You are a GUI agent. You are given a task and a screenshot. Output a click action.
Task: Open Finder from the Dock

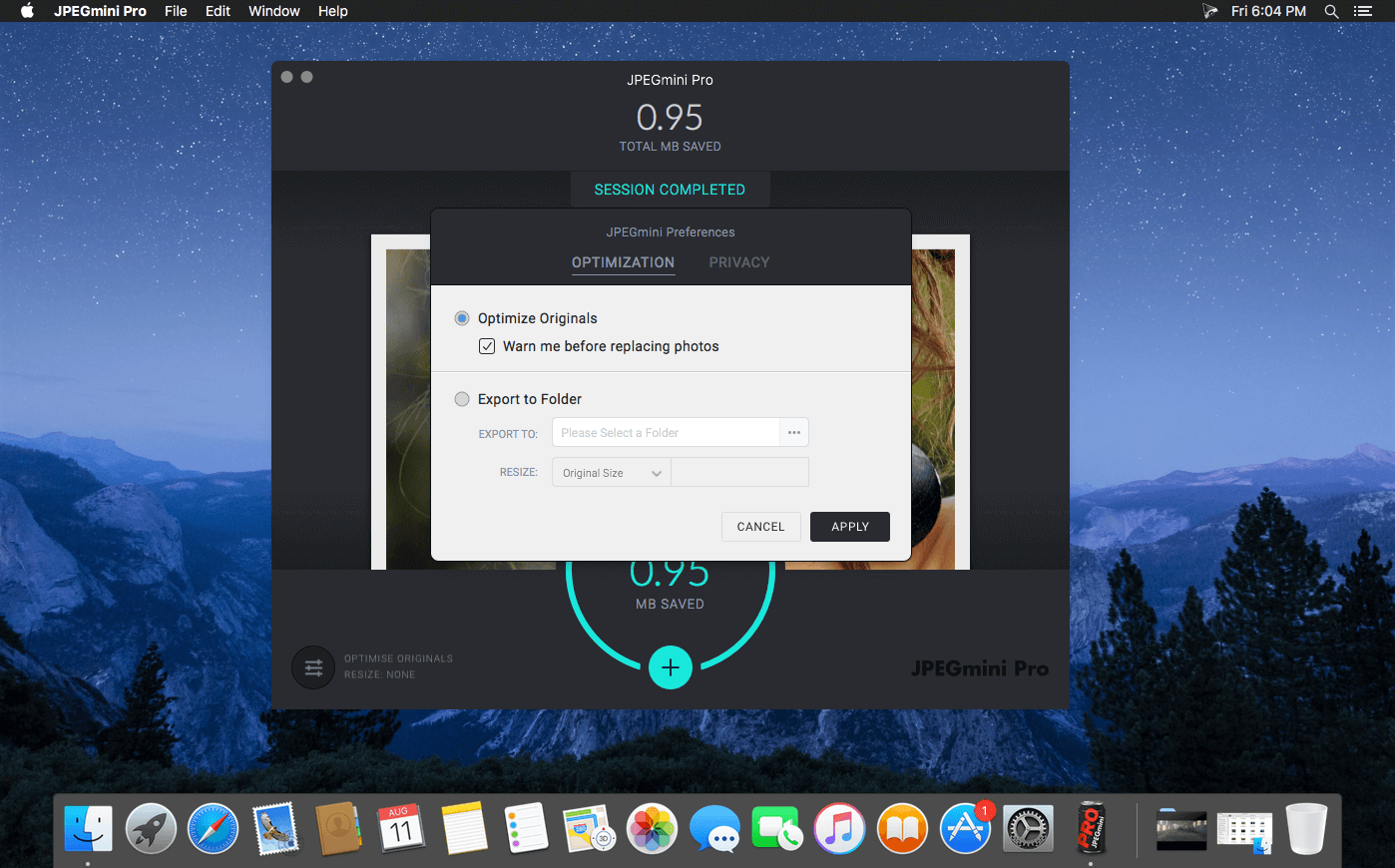click(88, 829)
